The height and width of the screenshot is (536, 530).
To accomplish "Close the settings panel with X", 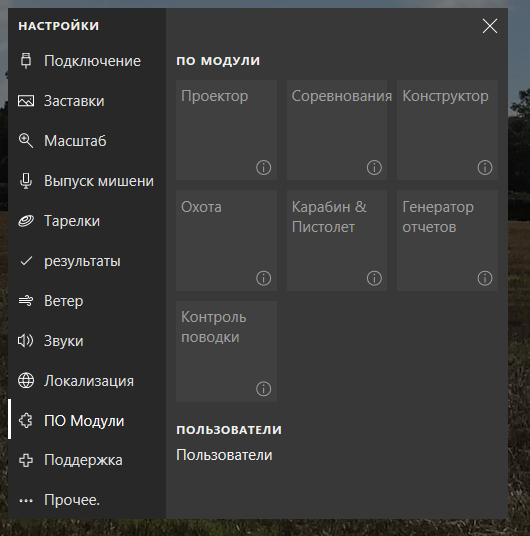I will pyautogui.click(x=490, y=26).
